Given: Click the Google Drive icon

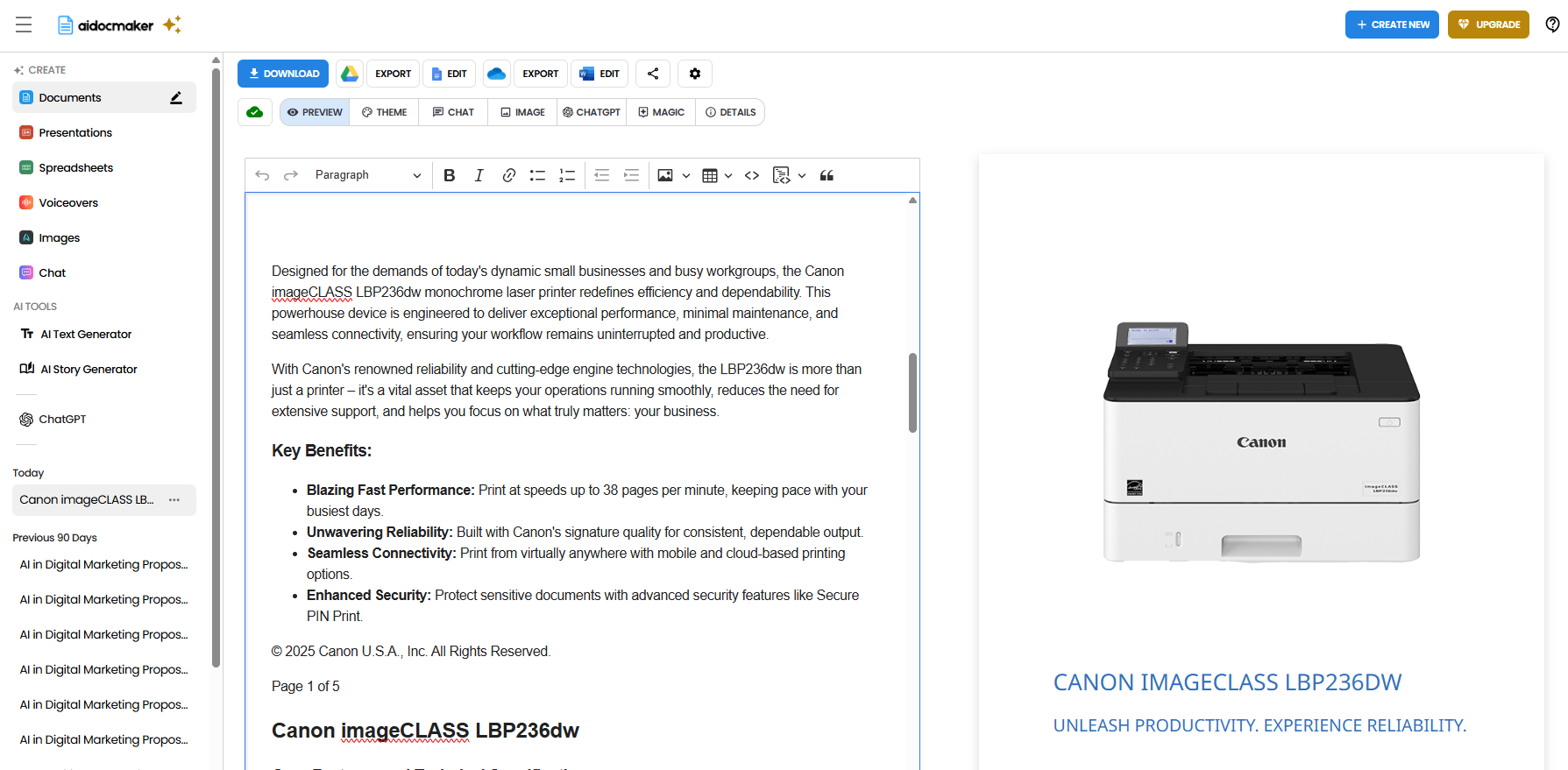Looking at the screenshot, I should pyautogui.click(x=350, y=74).
